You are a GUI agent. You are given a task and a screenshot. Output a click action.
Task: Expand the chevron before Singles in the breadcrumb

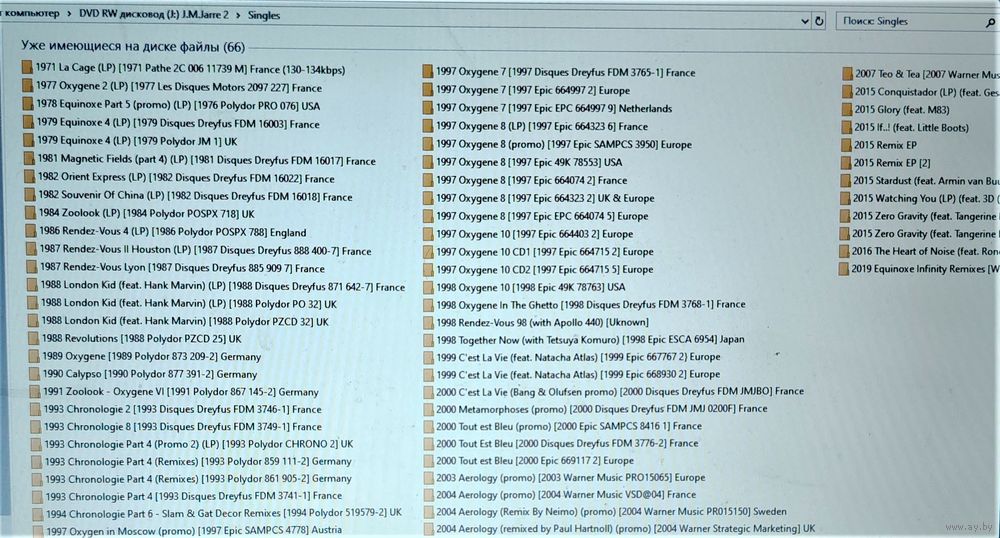[238, 15]
